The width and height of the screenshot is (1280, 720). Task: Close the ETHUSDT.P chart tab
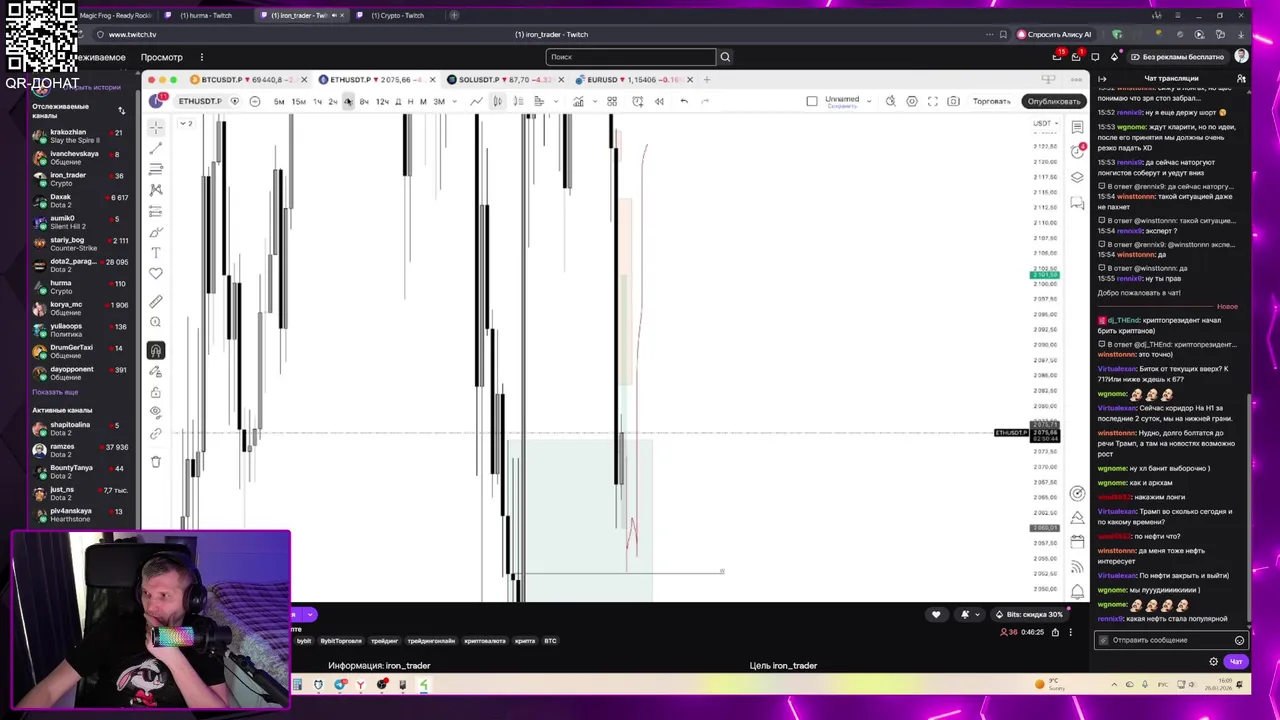[x=432, y=79]
